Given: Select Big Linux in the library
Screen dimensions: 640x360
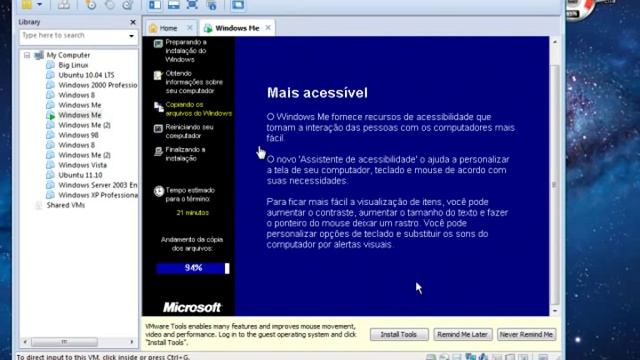Looking at the screenshot, I should 73,65.
